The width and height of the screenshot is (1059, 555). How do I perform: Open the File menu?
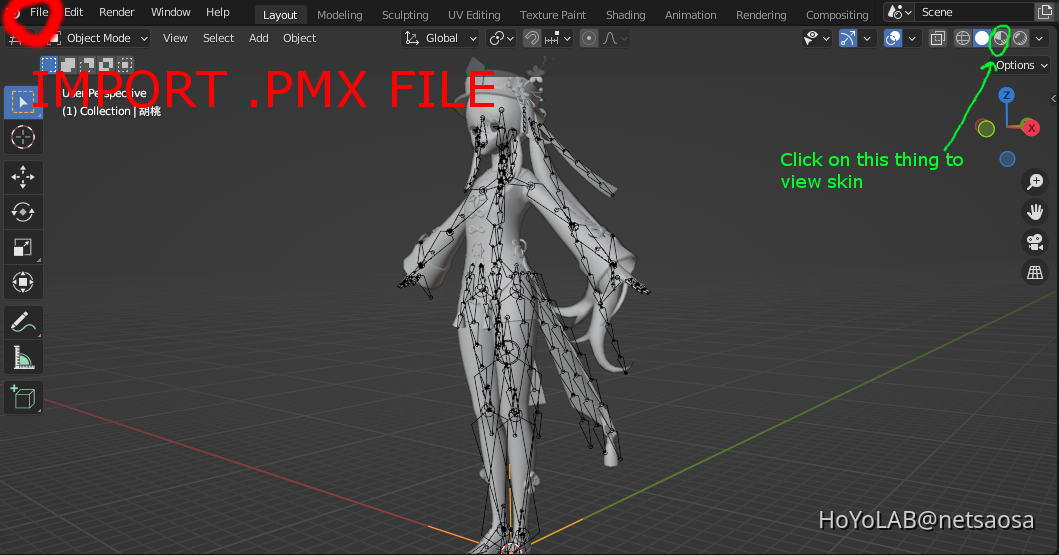(x=39, y=12)
